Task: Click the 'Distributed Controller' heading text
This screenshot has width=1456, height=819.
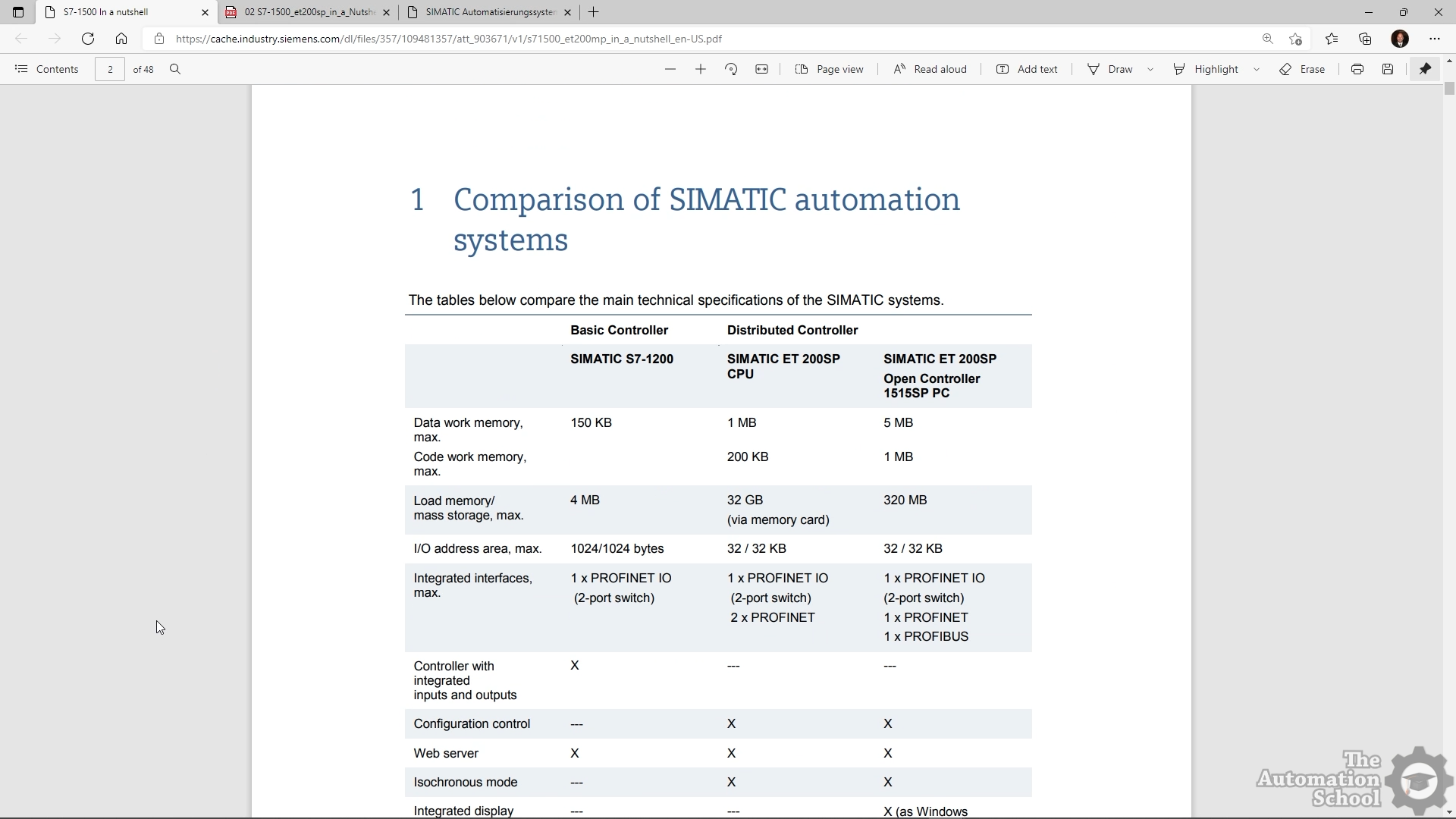Action: (792, 330)
